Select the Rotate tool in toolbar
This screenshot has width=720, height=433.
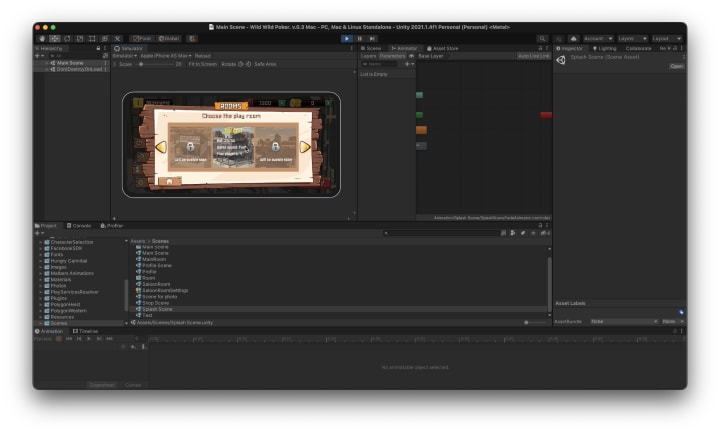[67, 39]
